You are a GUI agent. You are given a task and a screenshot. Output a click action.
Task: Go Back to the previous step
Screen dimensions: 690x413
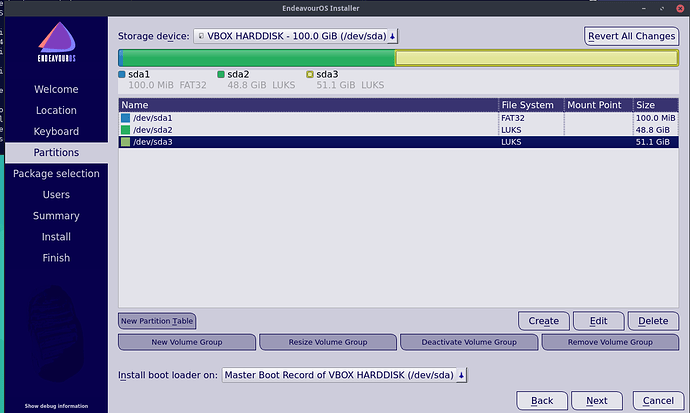click(x=542, y=401)
